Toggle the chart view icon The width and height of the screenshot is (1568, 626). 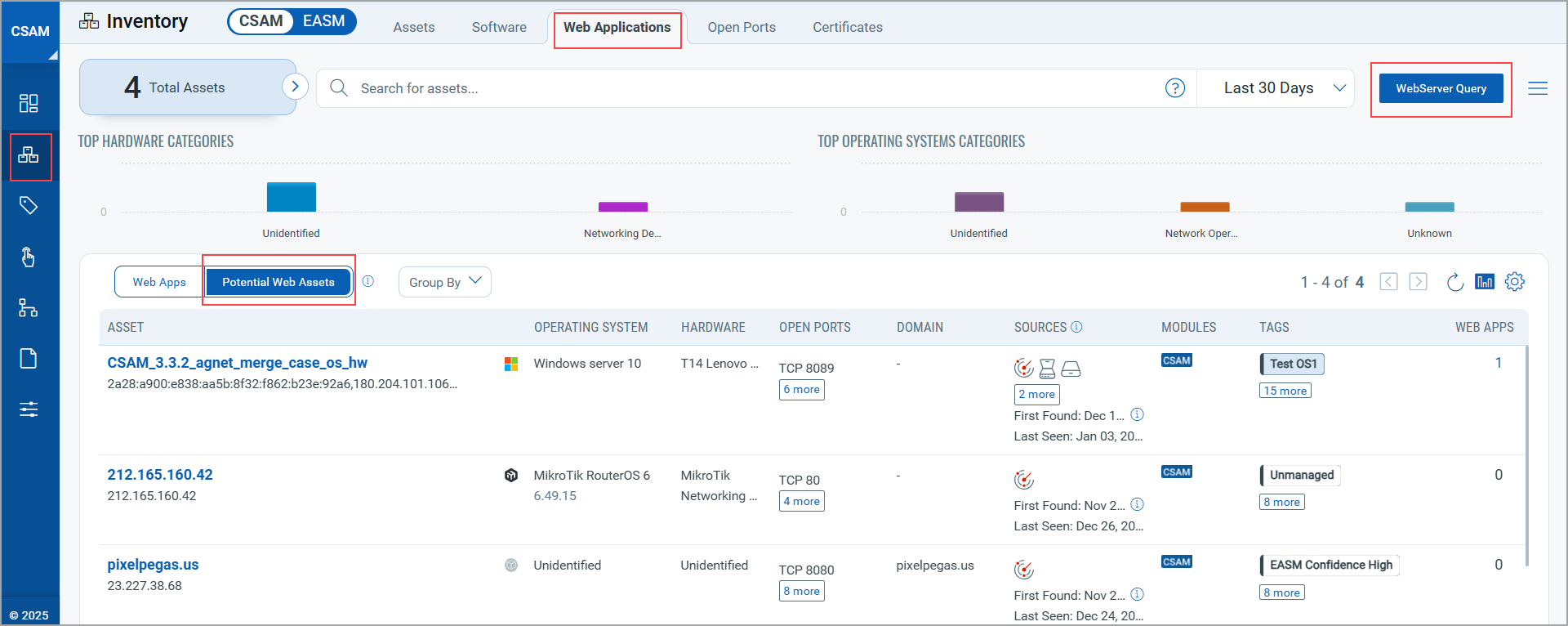coord(1485,282)
